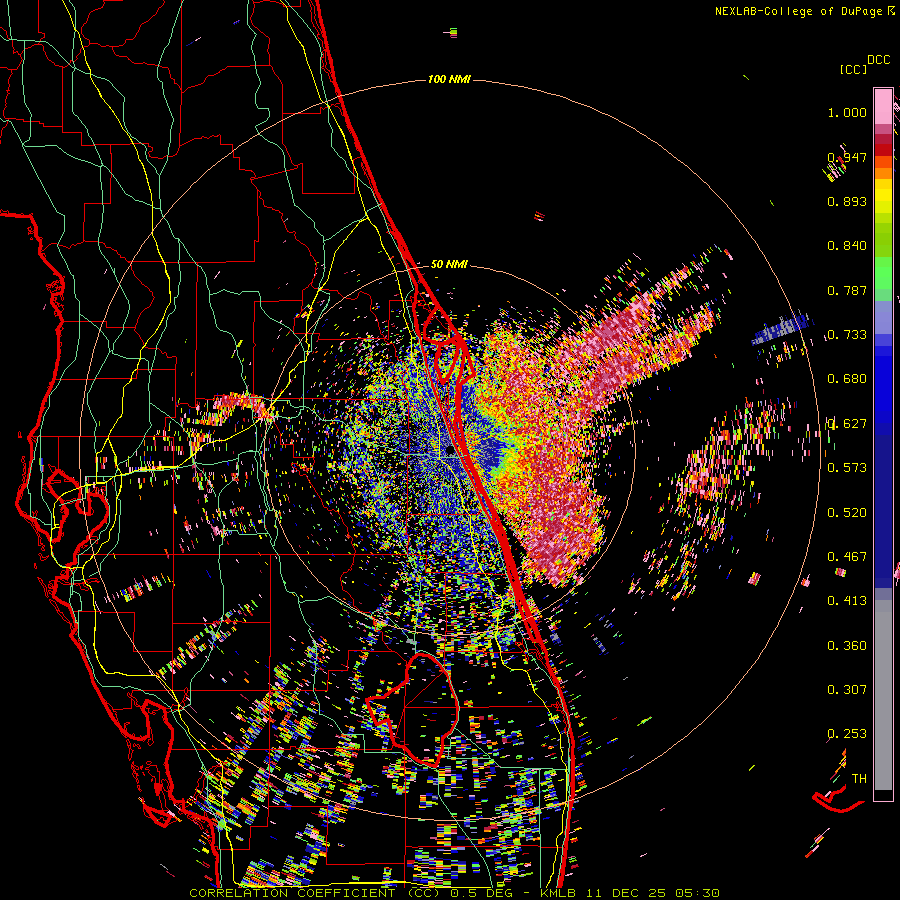The height and width of the screenshot is (900, 900).
Task: Click the 0.467 scale value
Action: point(847,557)
